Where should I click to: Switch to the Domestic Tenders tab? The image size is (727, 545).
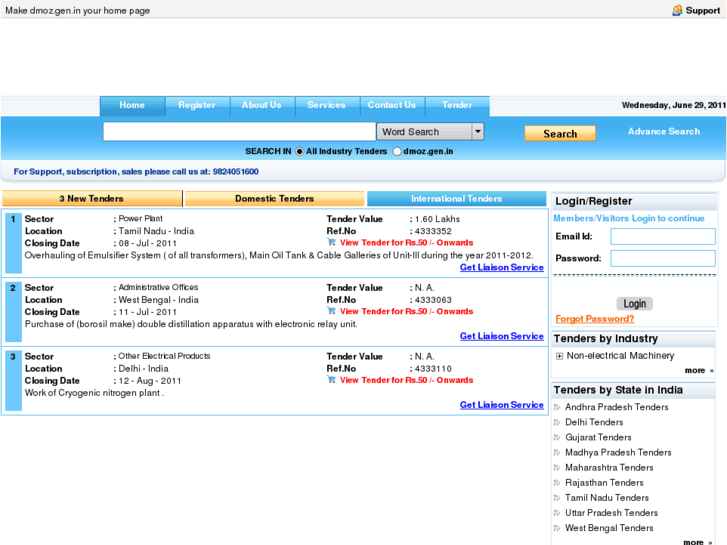click(274, 199)
